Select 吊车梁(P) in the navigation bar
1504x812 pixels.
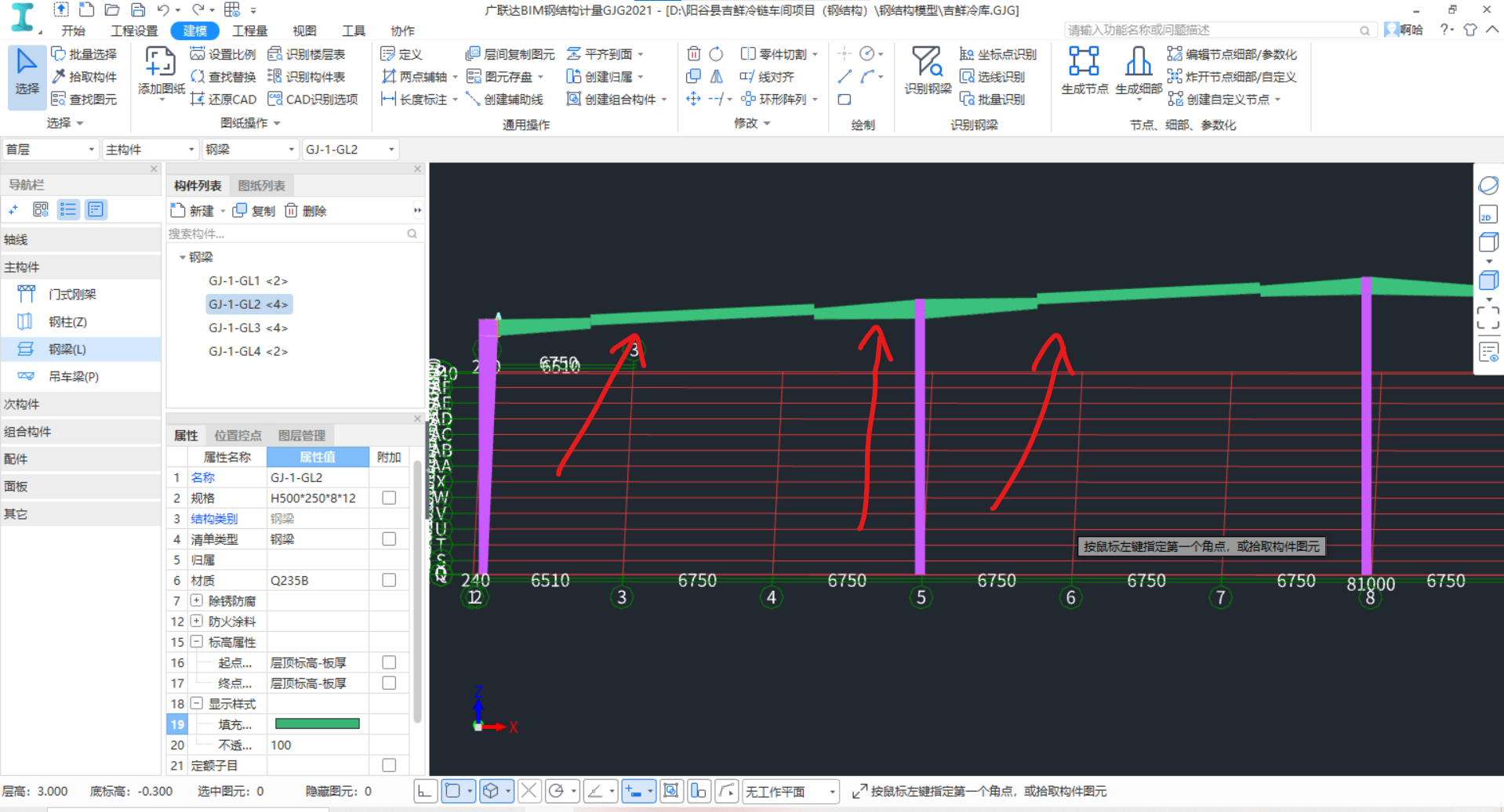click(x=74, y=376)
